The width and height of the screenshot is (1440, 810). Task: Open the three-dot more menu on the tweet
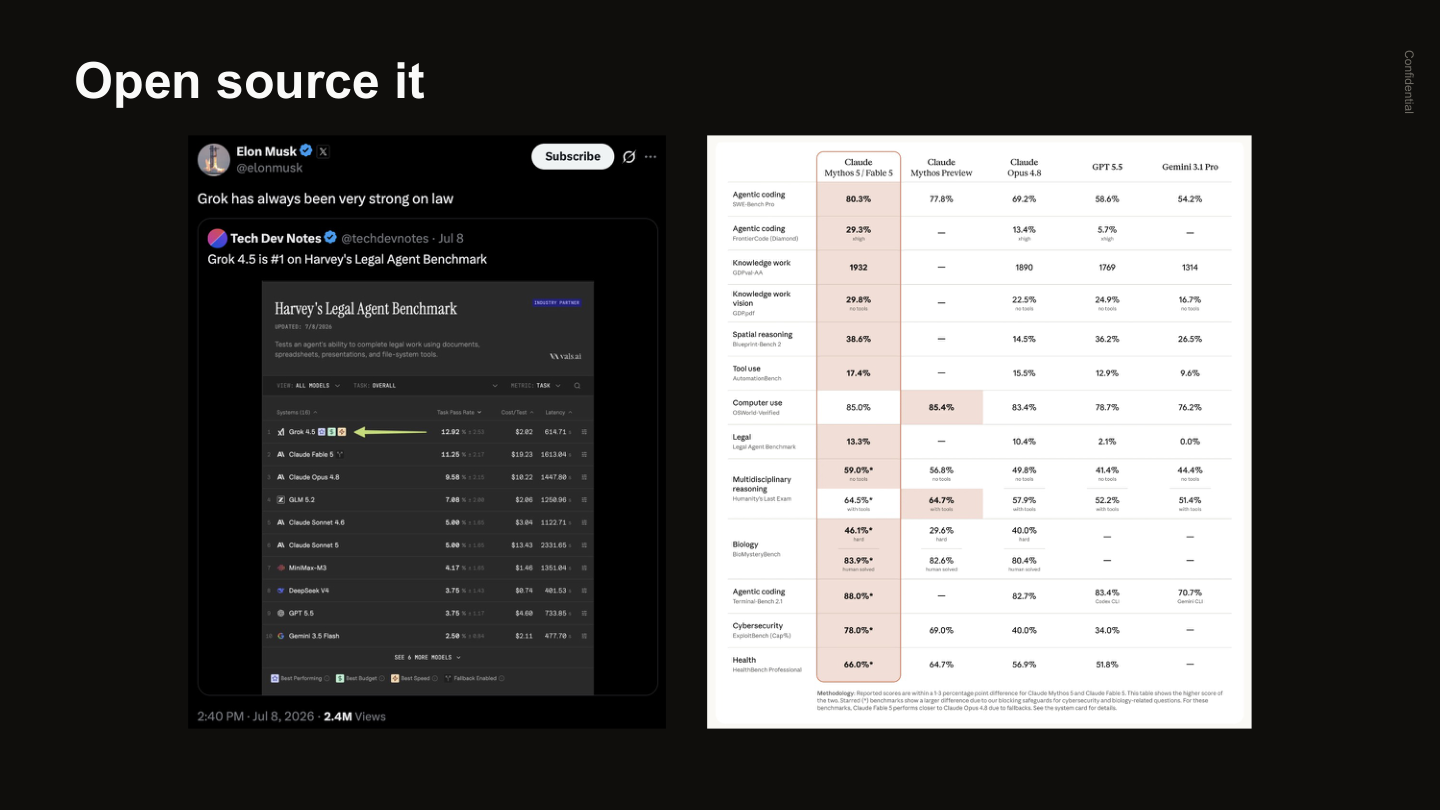point(651,157)
